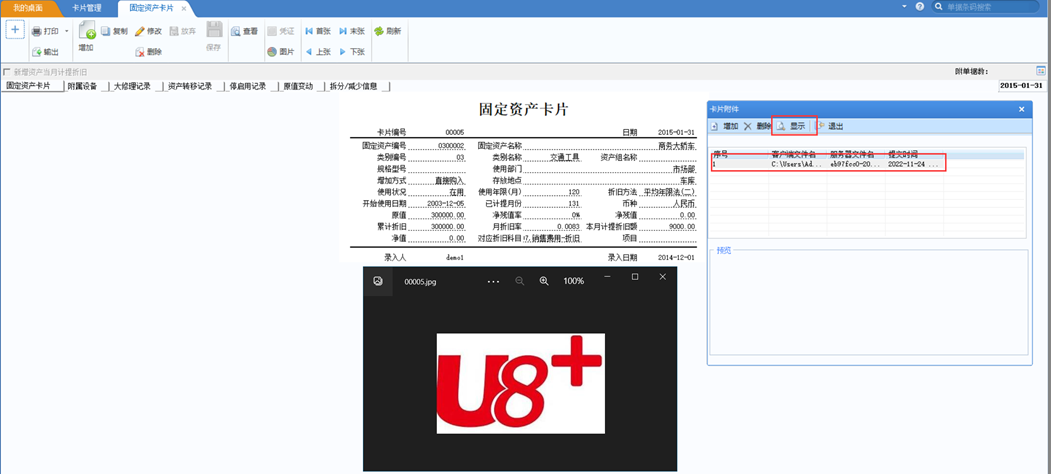Click the 凭证 (Voucher) toolbar button

281,31
